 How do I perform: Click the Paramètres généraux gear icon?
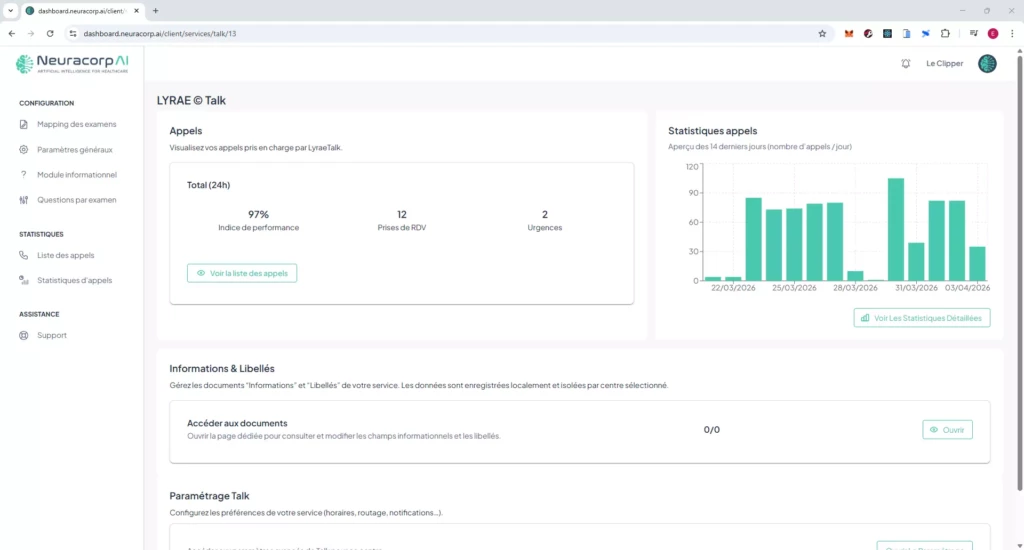(24, 150)
